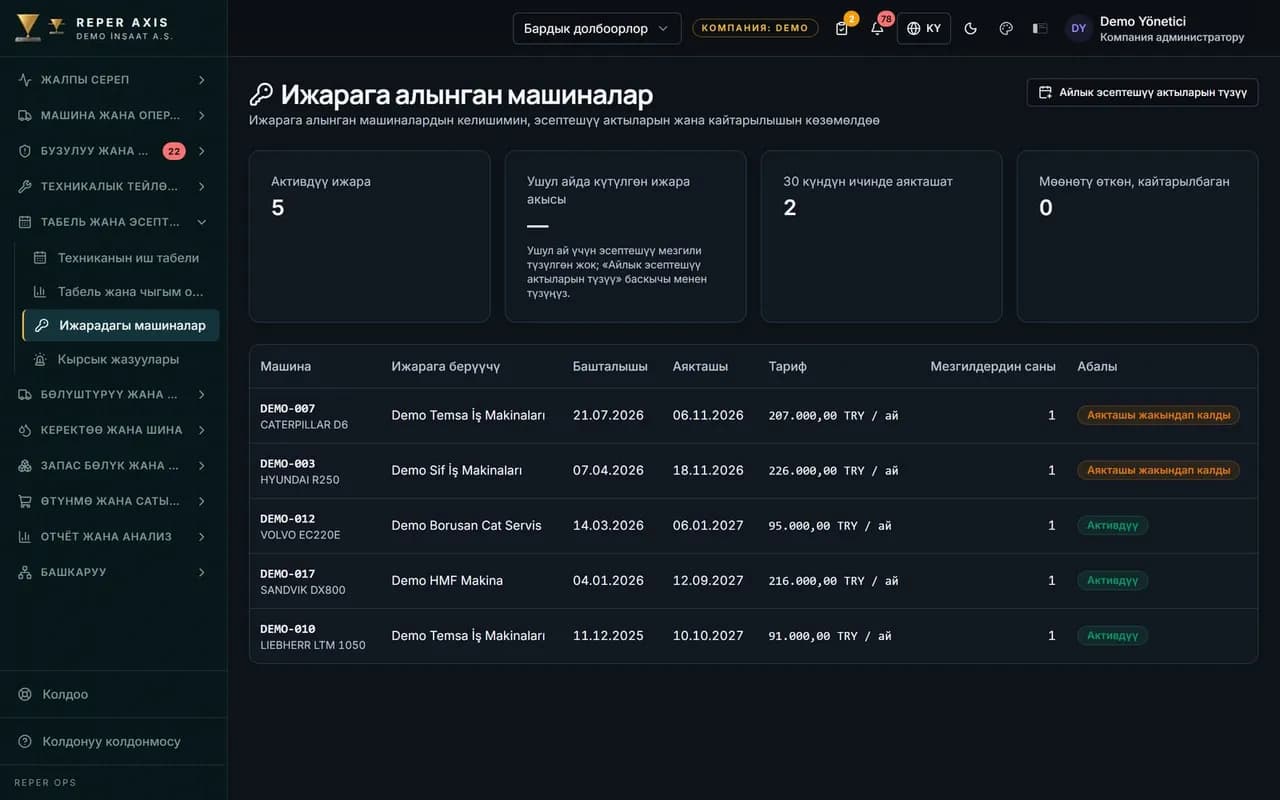Click Активдүү status badge for DEMO-012

pos(1112,525)
